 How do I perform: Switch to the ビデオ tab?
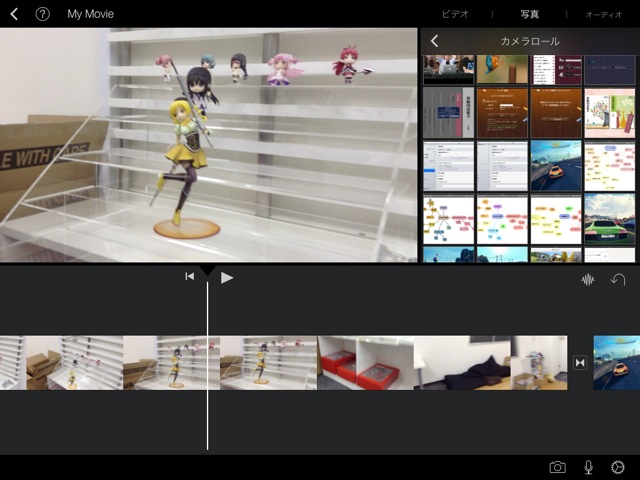point(455,14)
